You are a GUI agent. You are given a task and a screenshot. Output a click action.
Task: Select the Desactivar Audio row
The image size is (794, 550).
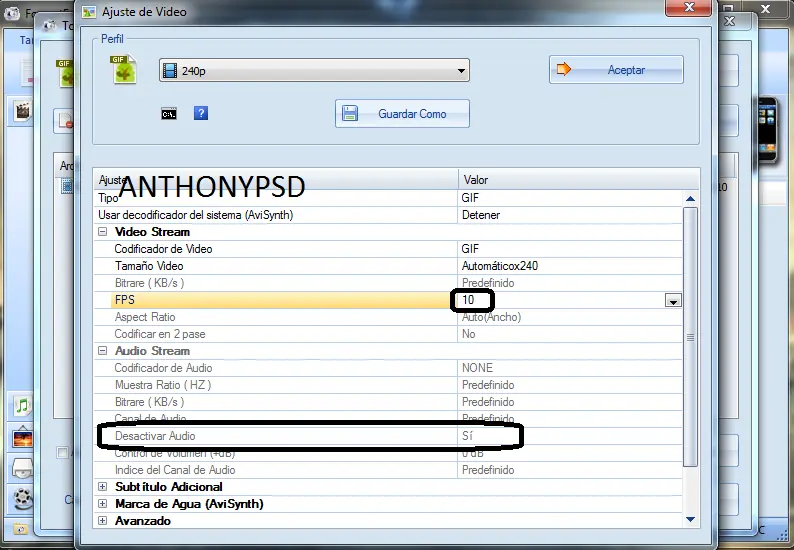tap(388, 436)
